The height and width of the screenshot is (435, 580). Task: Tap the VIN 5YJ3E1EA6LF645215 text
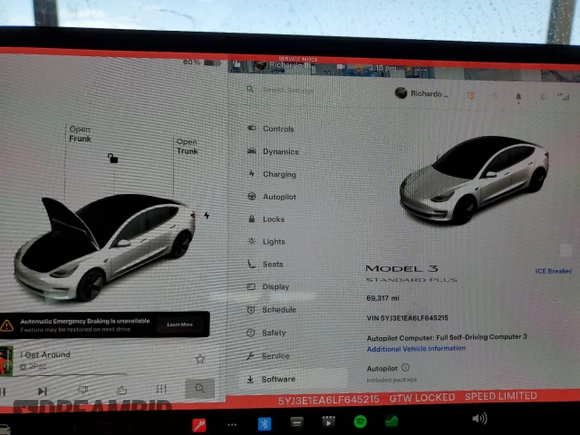point(407,318)
